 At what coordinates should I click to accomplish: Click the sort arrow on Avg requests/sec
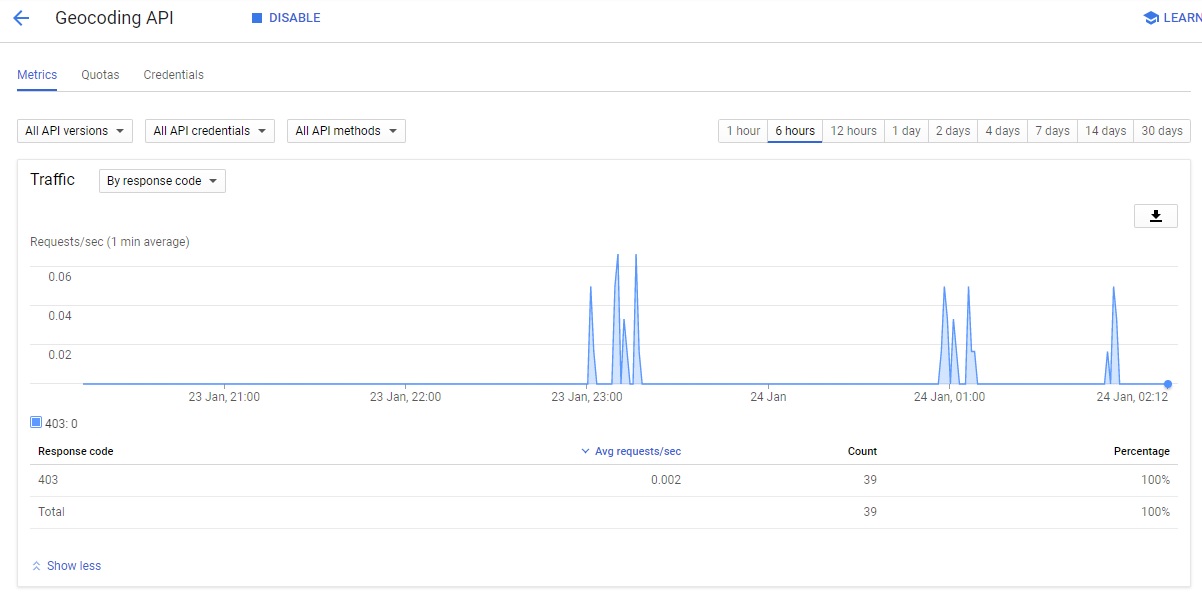(584, 451)
